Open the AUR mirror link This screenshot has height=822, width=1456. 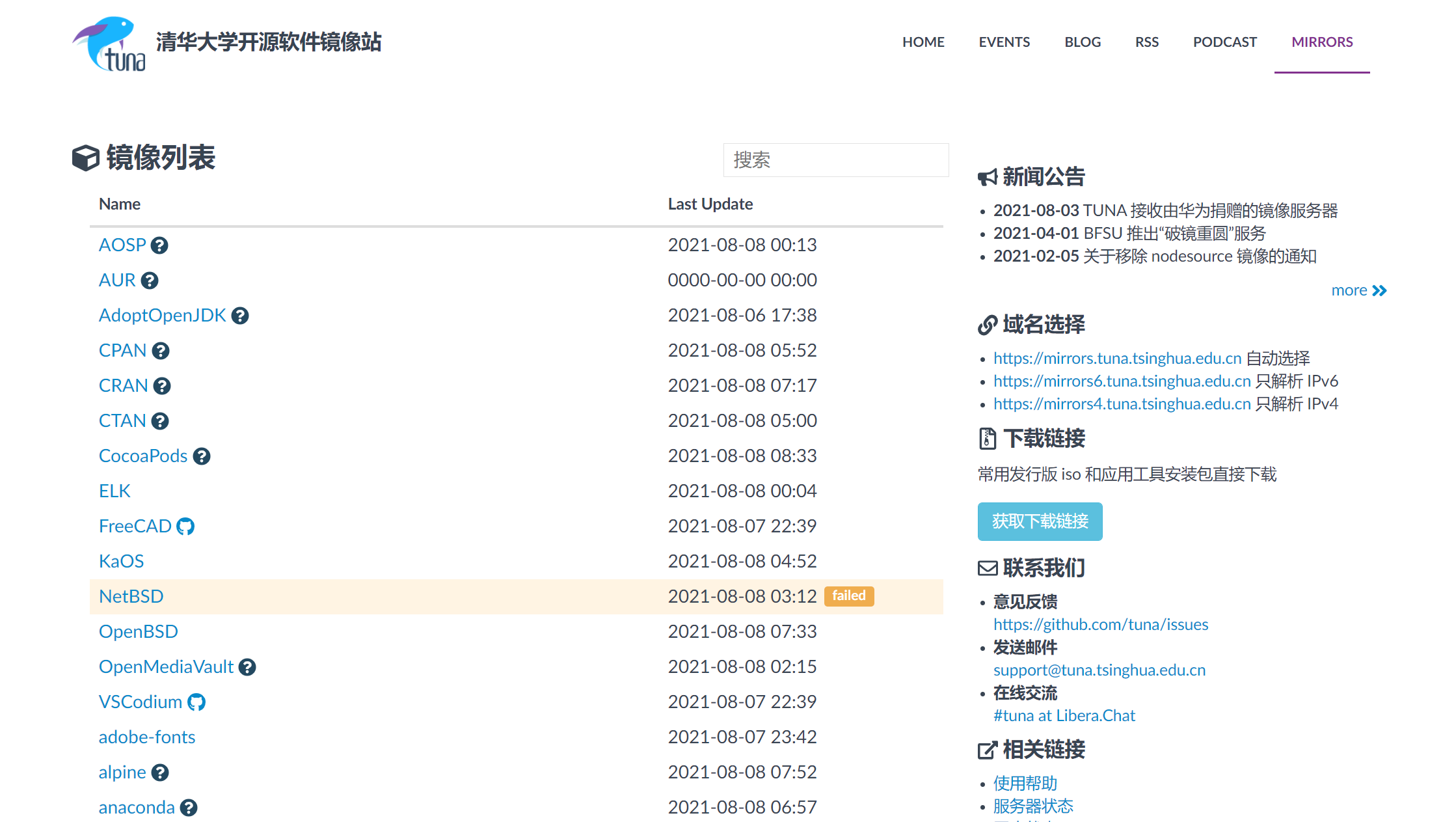point(117,280)
